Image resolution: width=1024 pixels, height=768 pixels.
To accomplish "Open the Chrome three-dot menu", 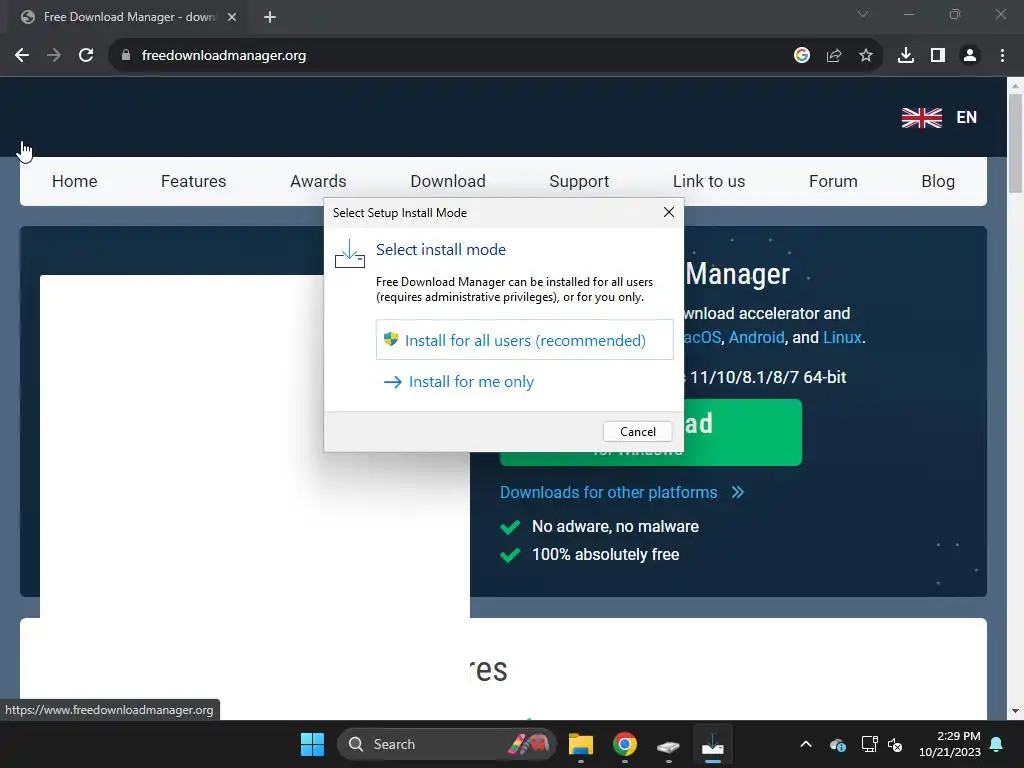I will click(x=1002, y=56).
